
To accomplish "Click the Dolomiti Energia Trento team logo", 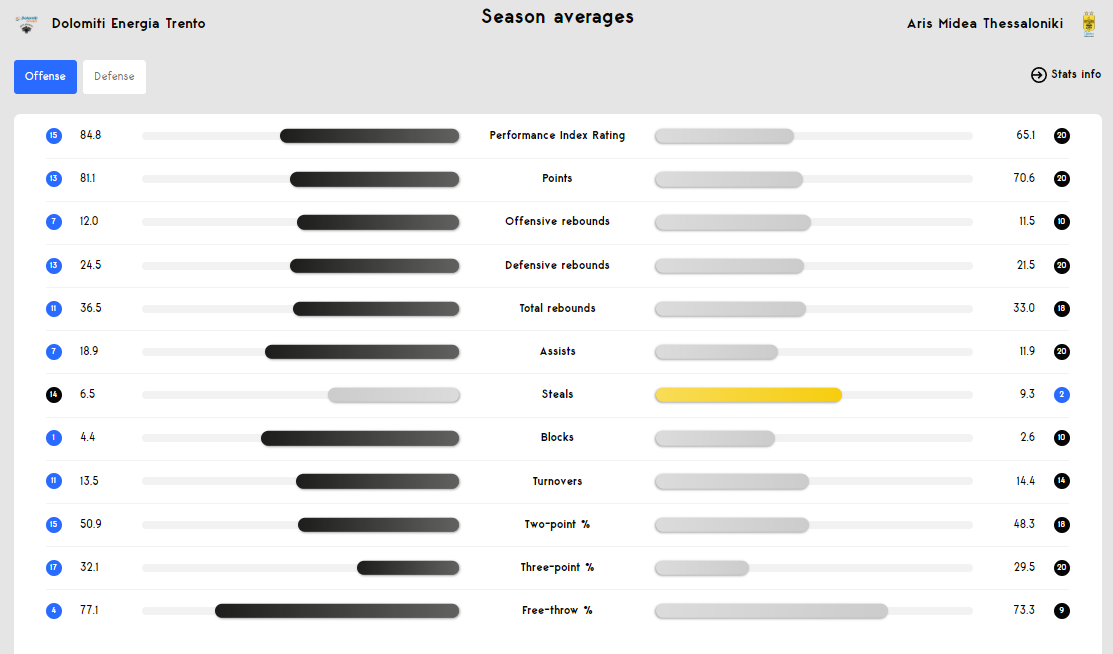I will coord(26,24).
